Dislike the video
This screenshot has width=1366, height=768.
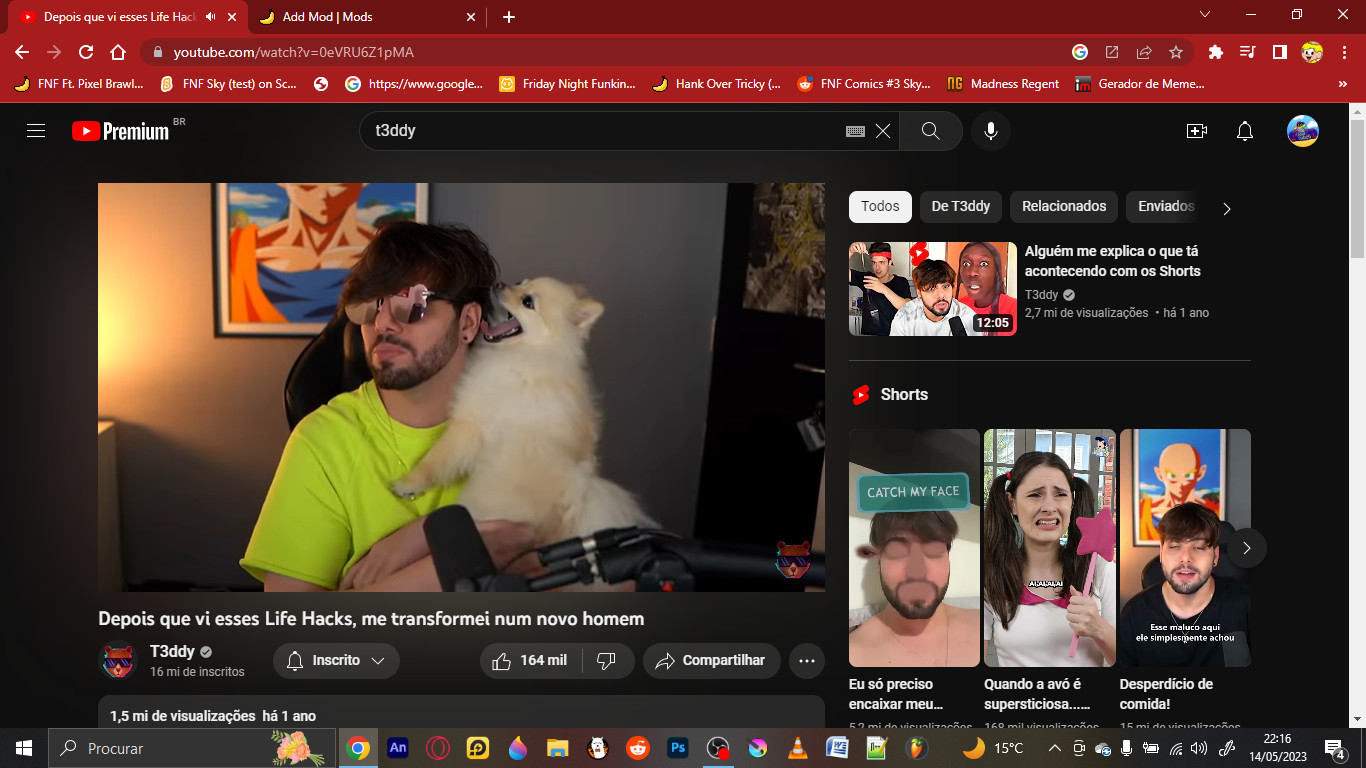(607, 661)
